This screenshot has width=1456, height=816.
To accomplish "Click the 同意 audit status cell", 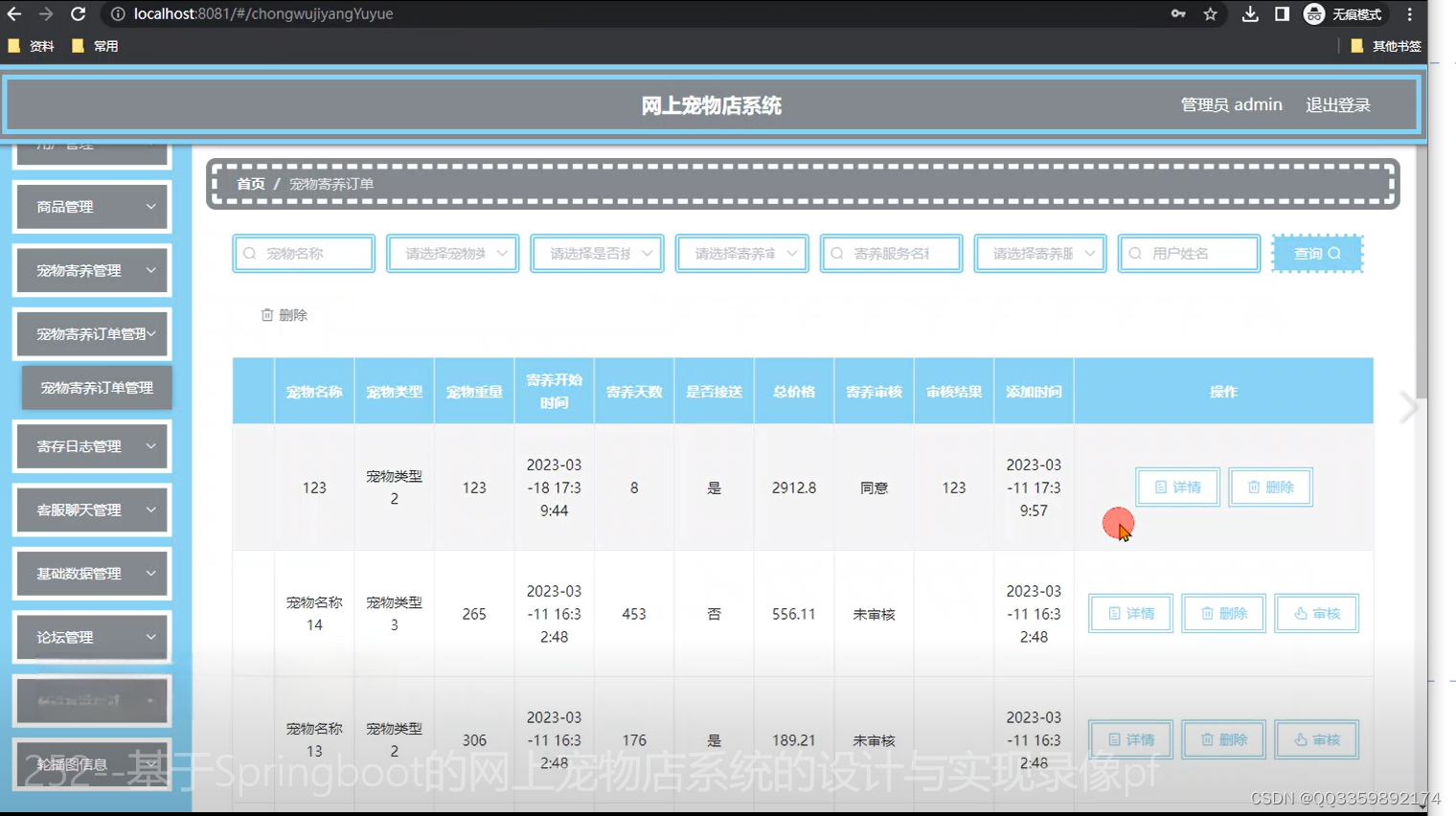I will [x=874, y=487].
